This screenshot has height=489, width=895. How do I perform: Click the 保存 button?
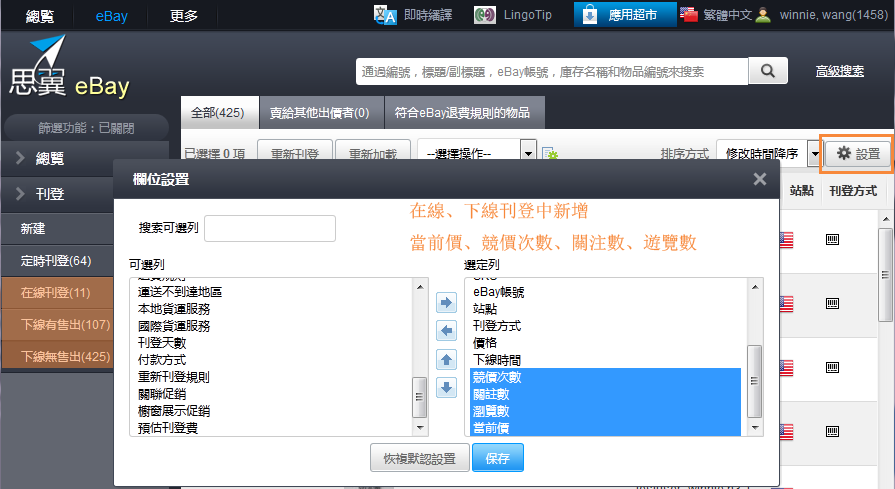[498, 458]
